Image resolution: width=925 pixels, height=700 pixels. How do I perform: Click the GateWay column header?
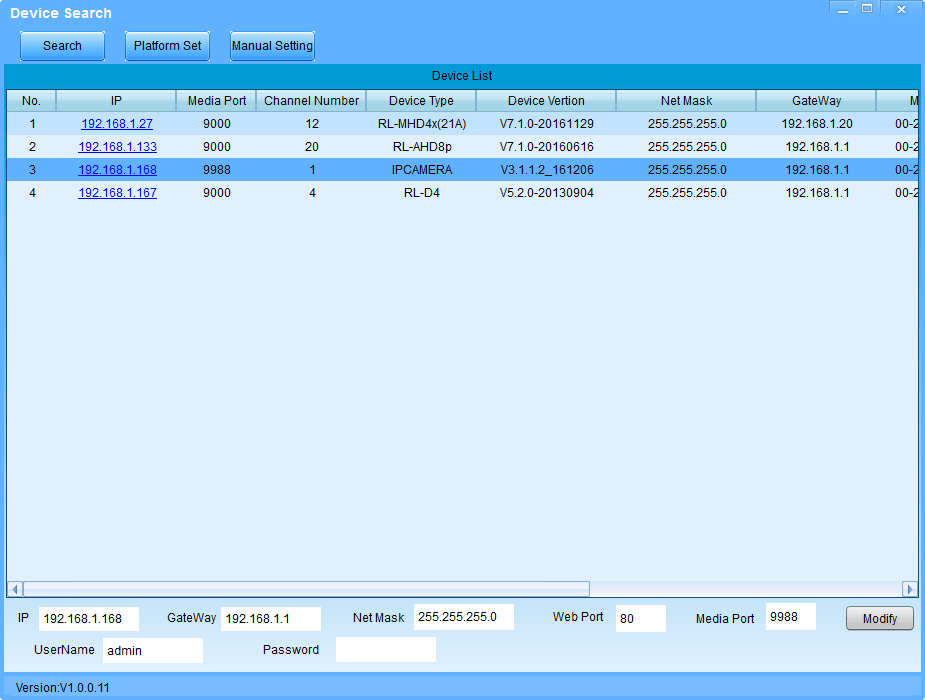pyautogui.click(x=816, y=101)
